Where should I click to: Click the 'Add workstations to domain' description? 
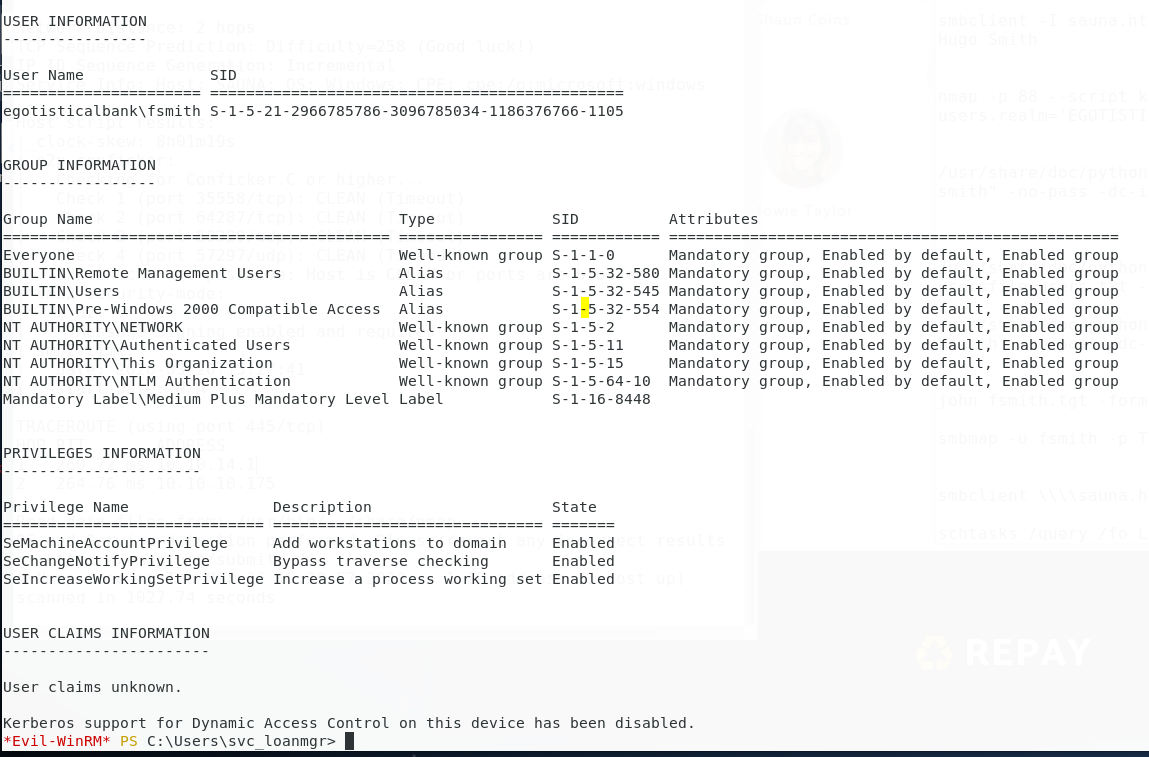pos(390,543)
